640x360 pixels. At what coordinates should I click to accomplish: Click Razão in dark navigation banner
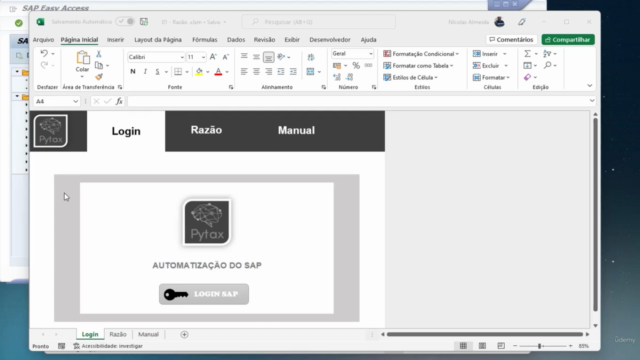(x=206, y=130)
